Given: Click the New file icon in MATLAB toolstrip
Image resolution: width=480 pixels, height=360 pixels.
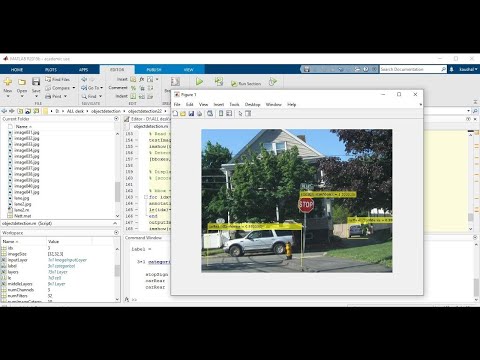Looking at the screenshot, I should 8,82.
